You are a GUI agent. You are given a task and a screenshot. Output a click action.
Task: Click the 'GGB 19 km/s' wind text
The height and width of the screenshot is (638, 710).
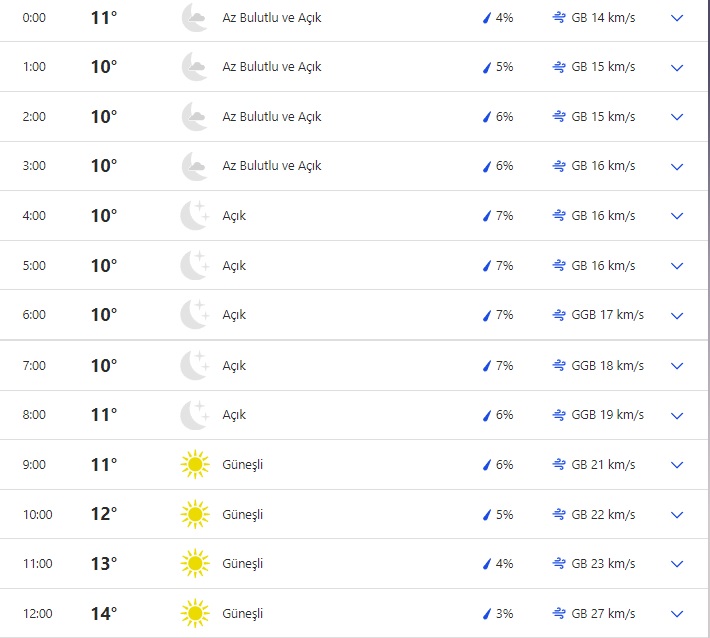608,415
